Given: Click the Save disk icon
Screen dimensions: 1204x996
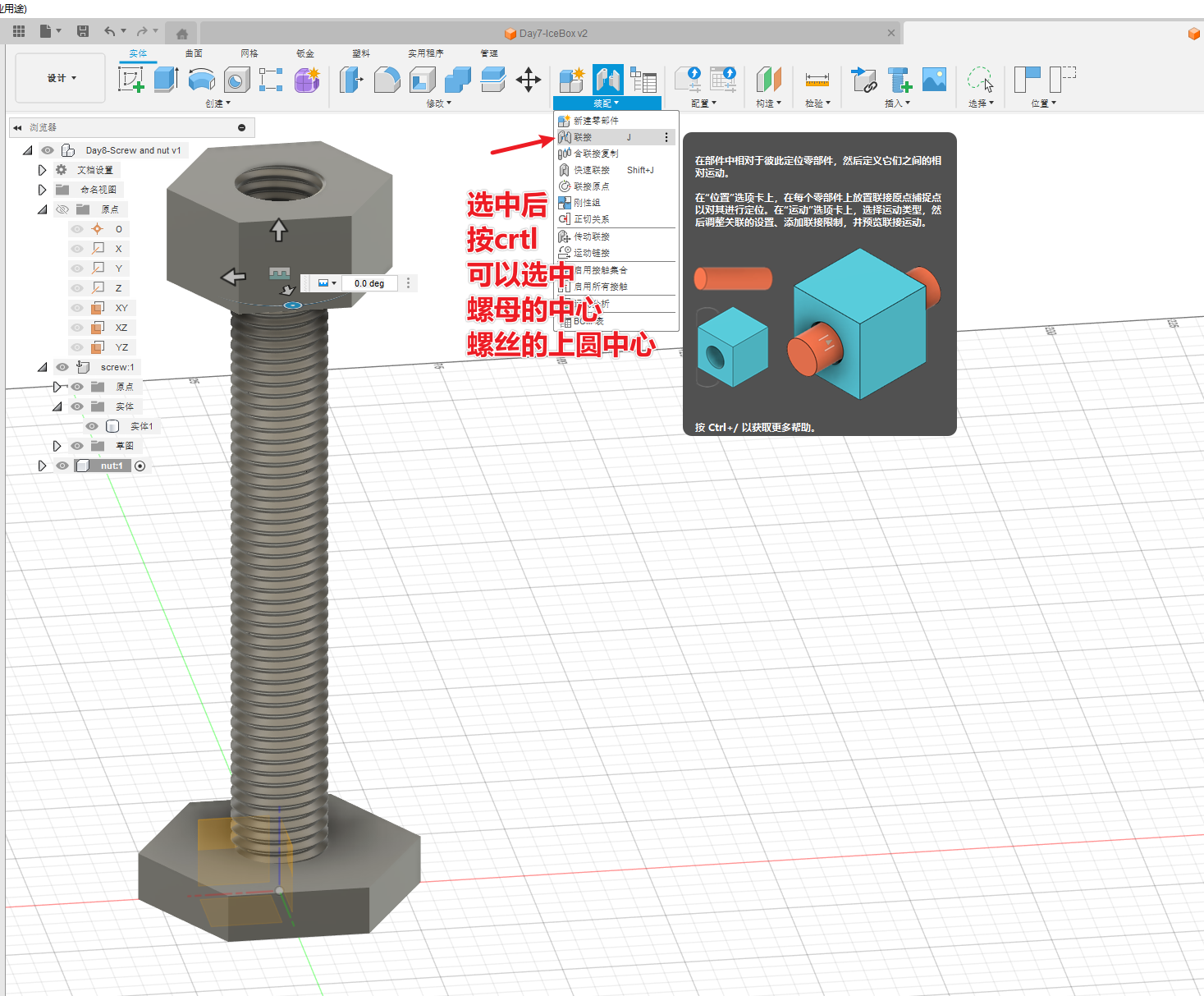Looking at the screenshot, I should point(83,31).
